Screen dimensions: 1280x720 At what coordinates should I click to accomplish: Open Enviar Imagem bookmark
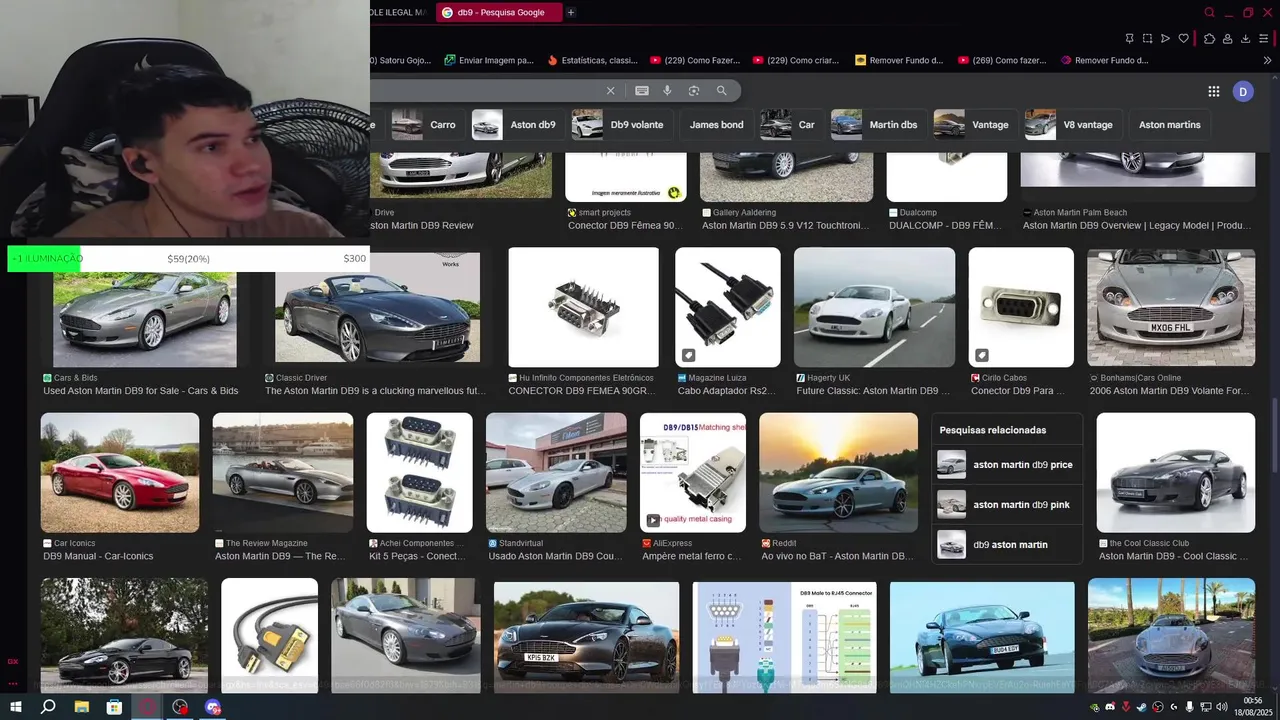tap(489, 60)
